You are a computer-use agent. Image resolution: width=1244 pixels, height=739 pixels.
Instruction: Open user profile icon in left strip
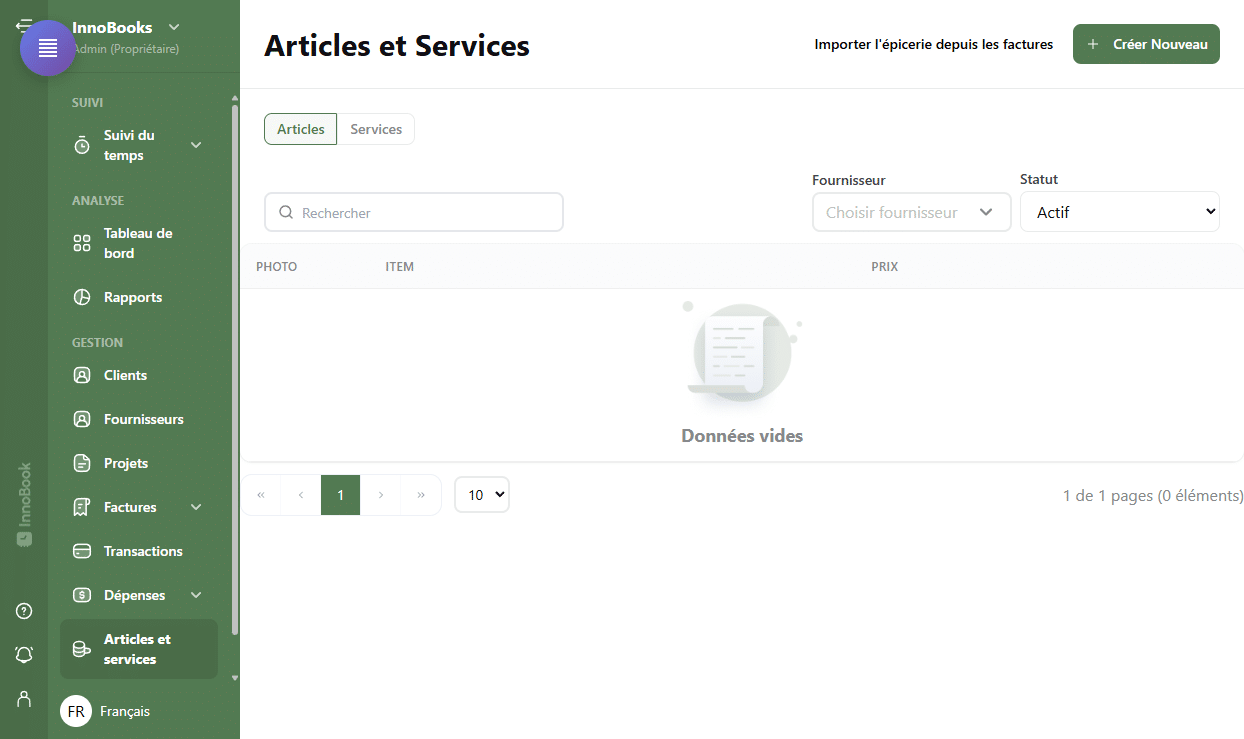[x=24, y=698]
